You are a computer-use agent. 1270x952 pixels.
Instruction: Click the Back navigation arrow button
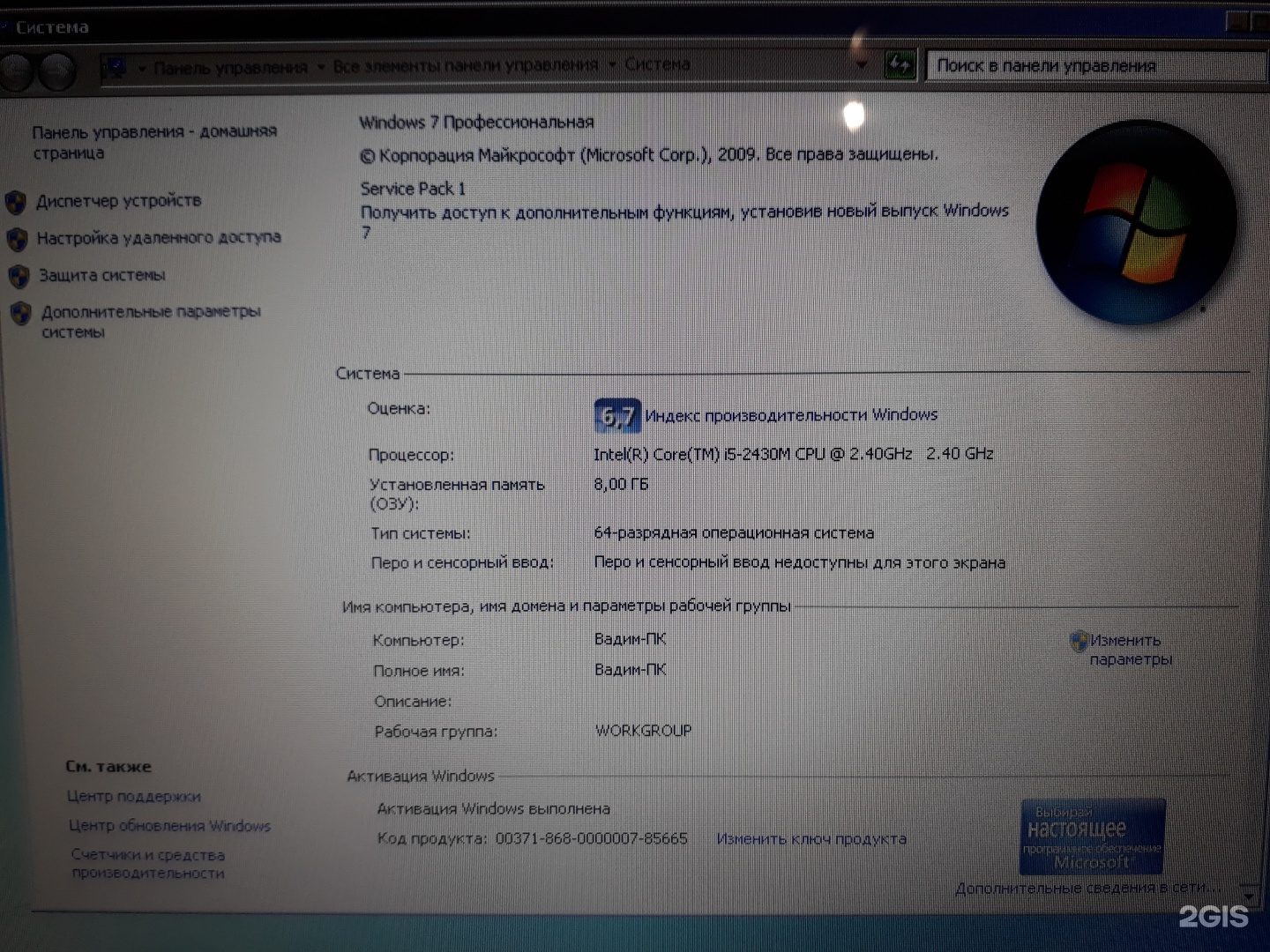click(16, 72)
